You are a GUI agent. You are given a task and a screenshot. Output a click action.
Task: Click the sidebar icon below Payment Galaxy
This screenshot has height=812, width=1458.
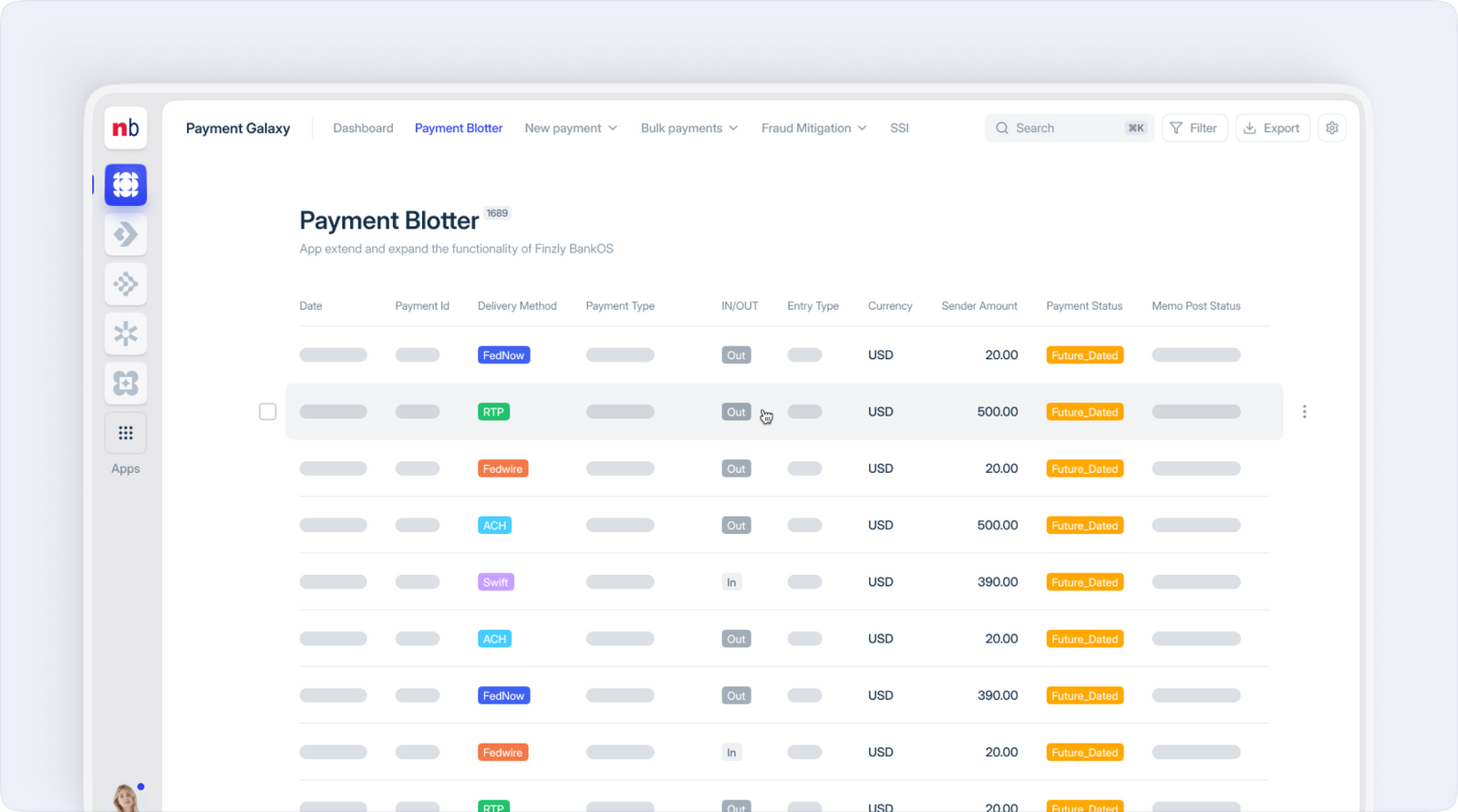126,234
